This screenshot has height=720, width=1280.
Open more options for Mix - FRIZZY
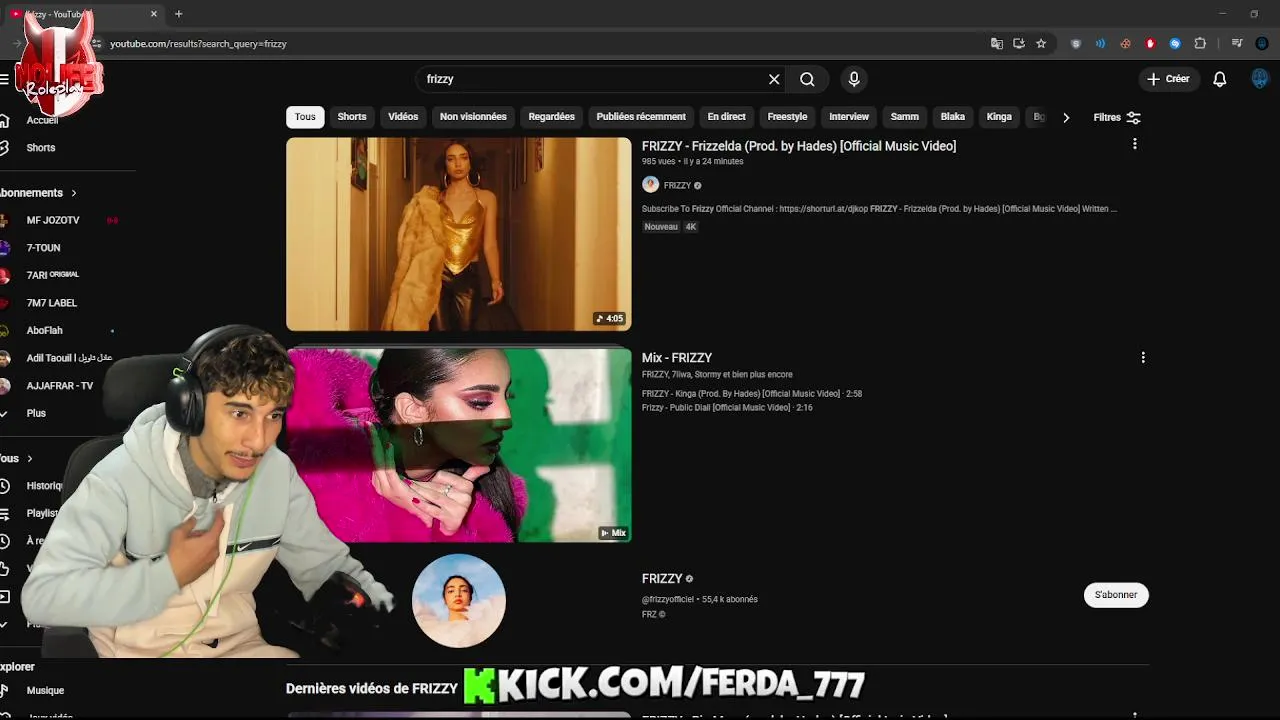click(x=1143, y=357)
